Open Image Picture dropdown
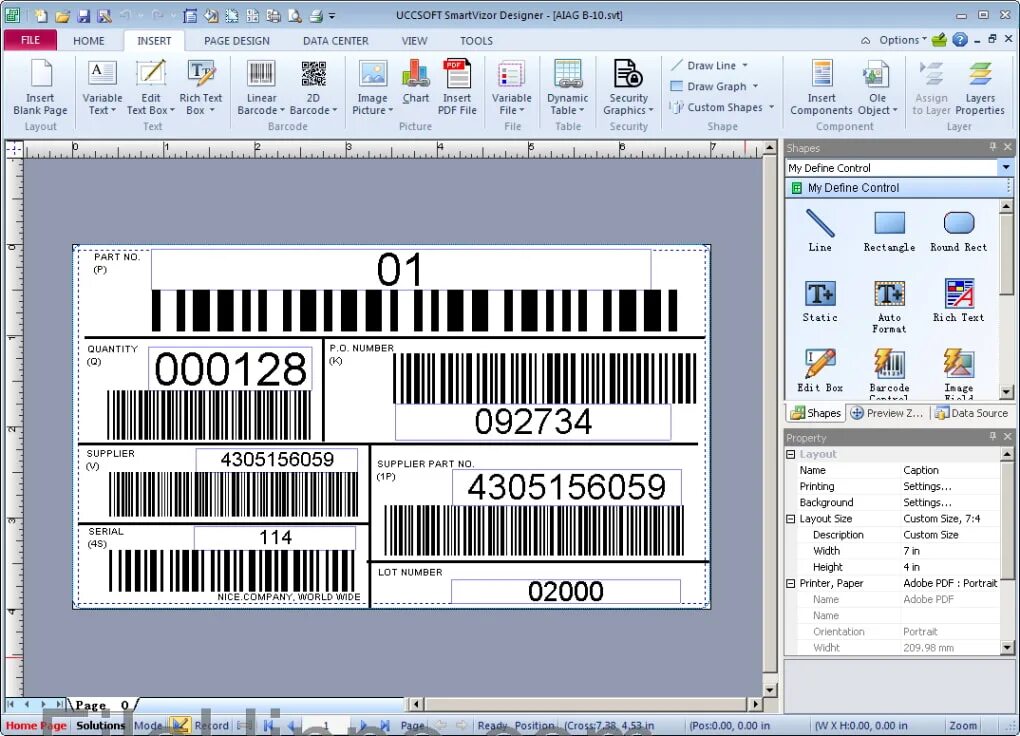1020x736 pixels. (x=372, y=87)
